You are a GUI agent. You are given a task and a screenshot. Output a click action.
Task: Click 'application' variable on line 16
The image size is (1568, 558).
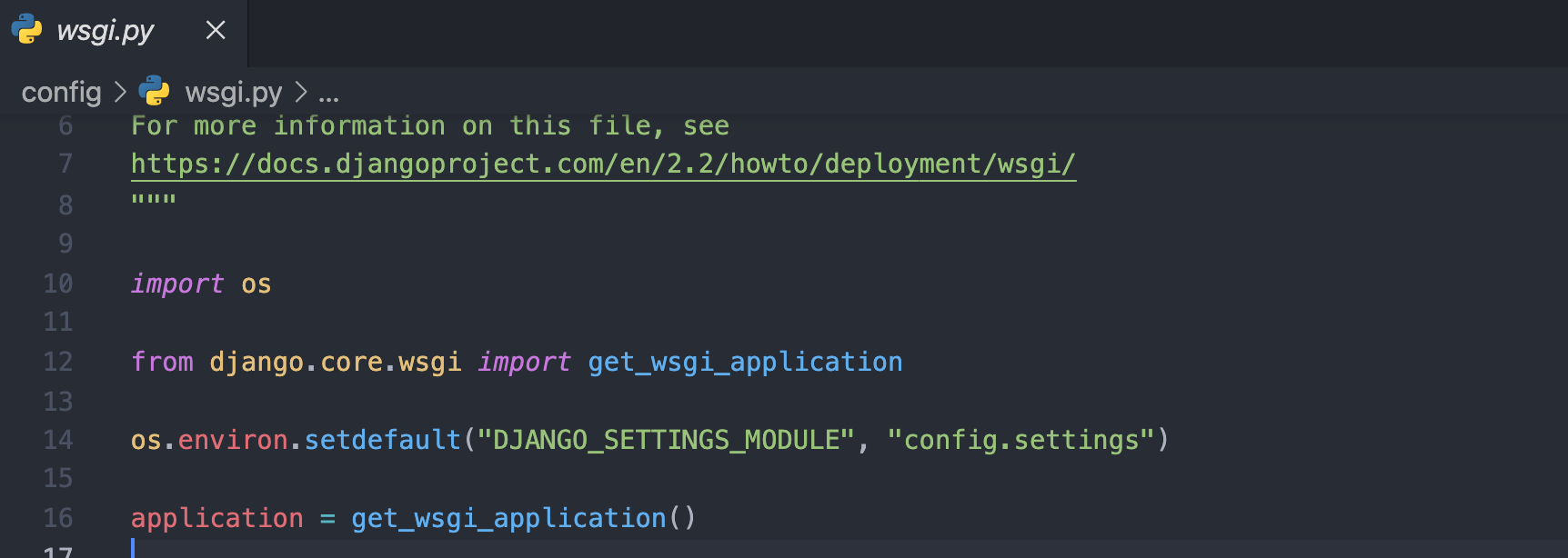coord(216,519)
